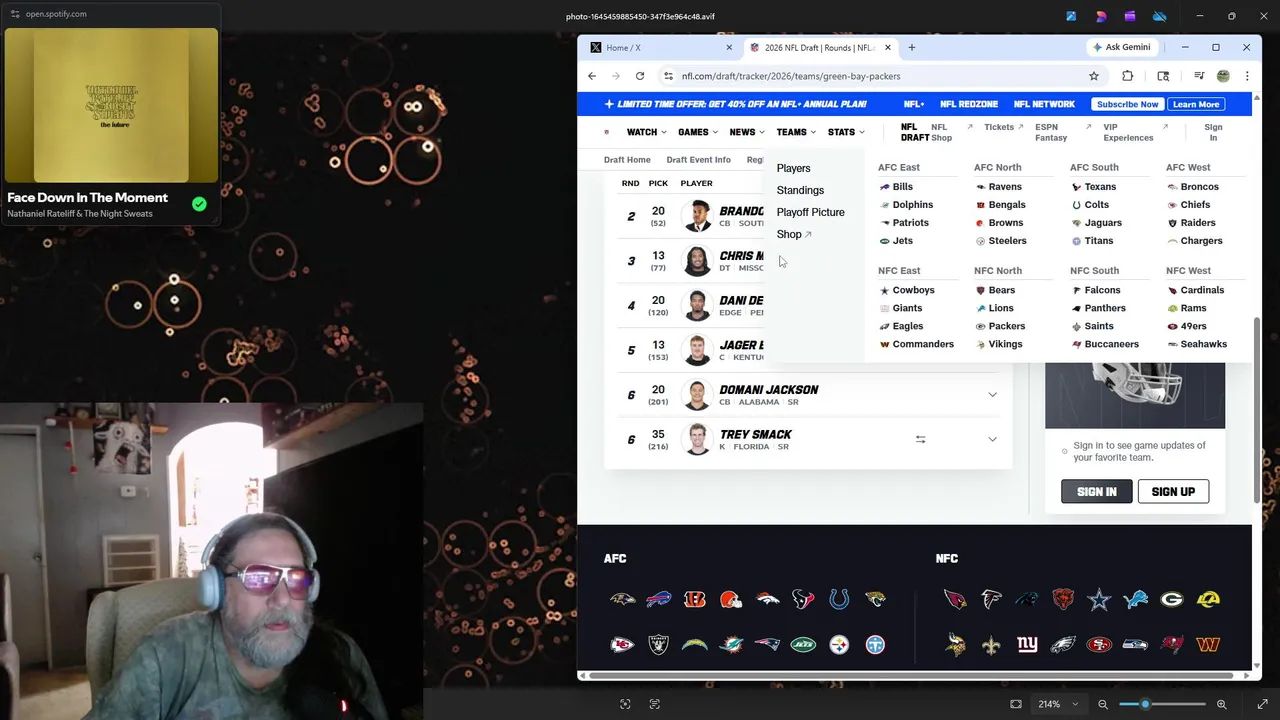Click the Ask Gemini button
Viewport: 1280px width, 720px height.
click(1121, 47)
